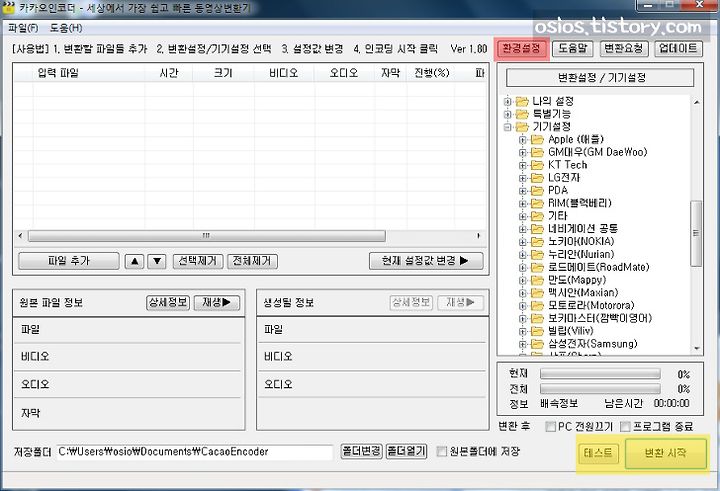Click device tree scroll up arrow
This screenshot has height=491, width=720.
tap(697, 102)
